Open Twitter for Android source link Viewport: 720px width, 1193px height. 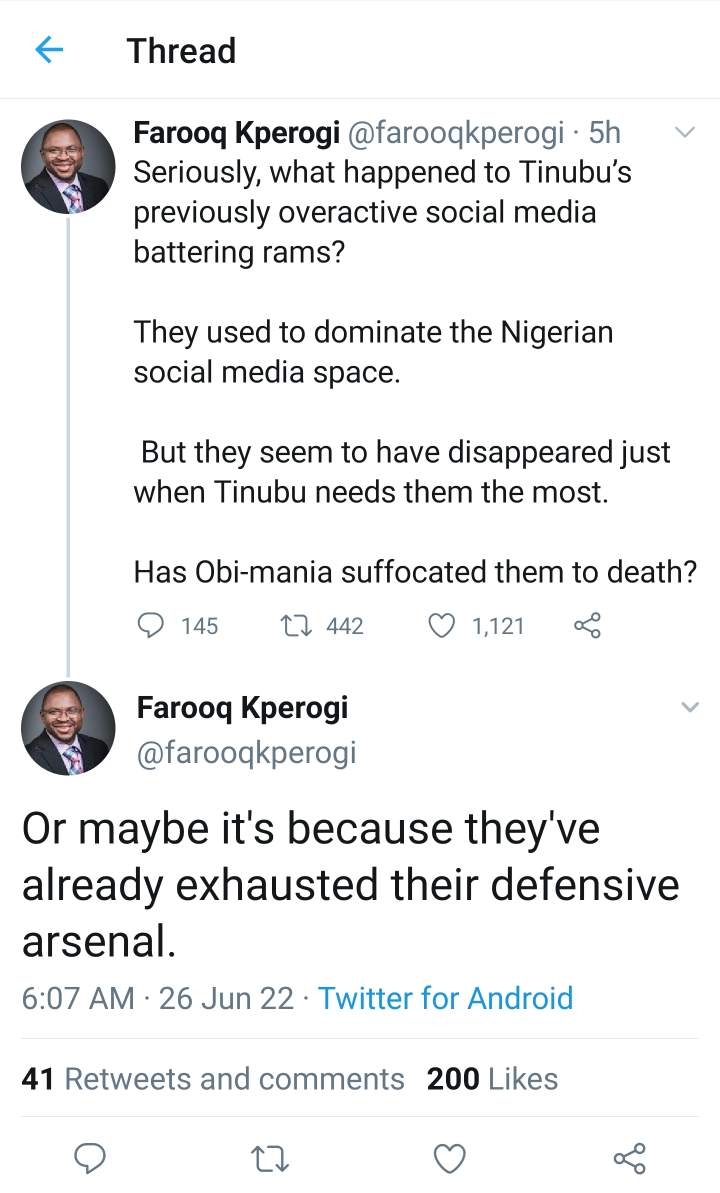tap(445, 998)
